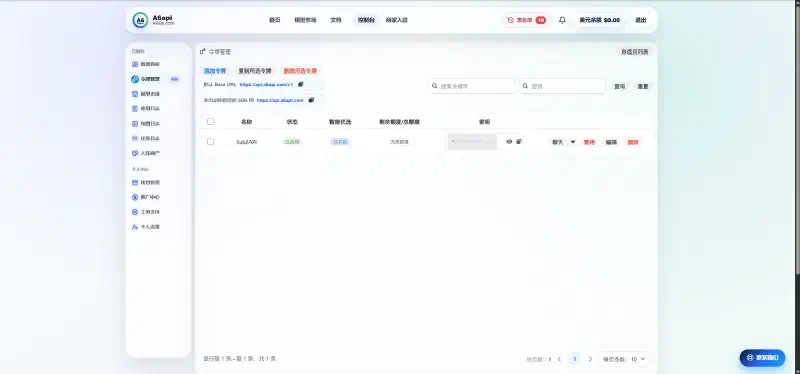The height and width of the screenshot is (374, 800).
Task: Open the 入驻商户 sidebar icon
Action: (135, 153)
